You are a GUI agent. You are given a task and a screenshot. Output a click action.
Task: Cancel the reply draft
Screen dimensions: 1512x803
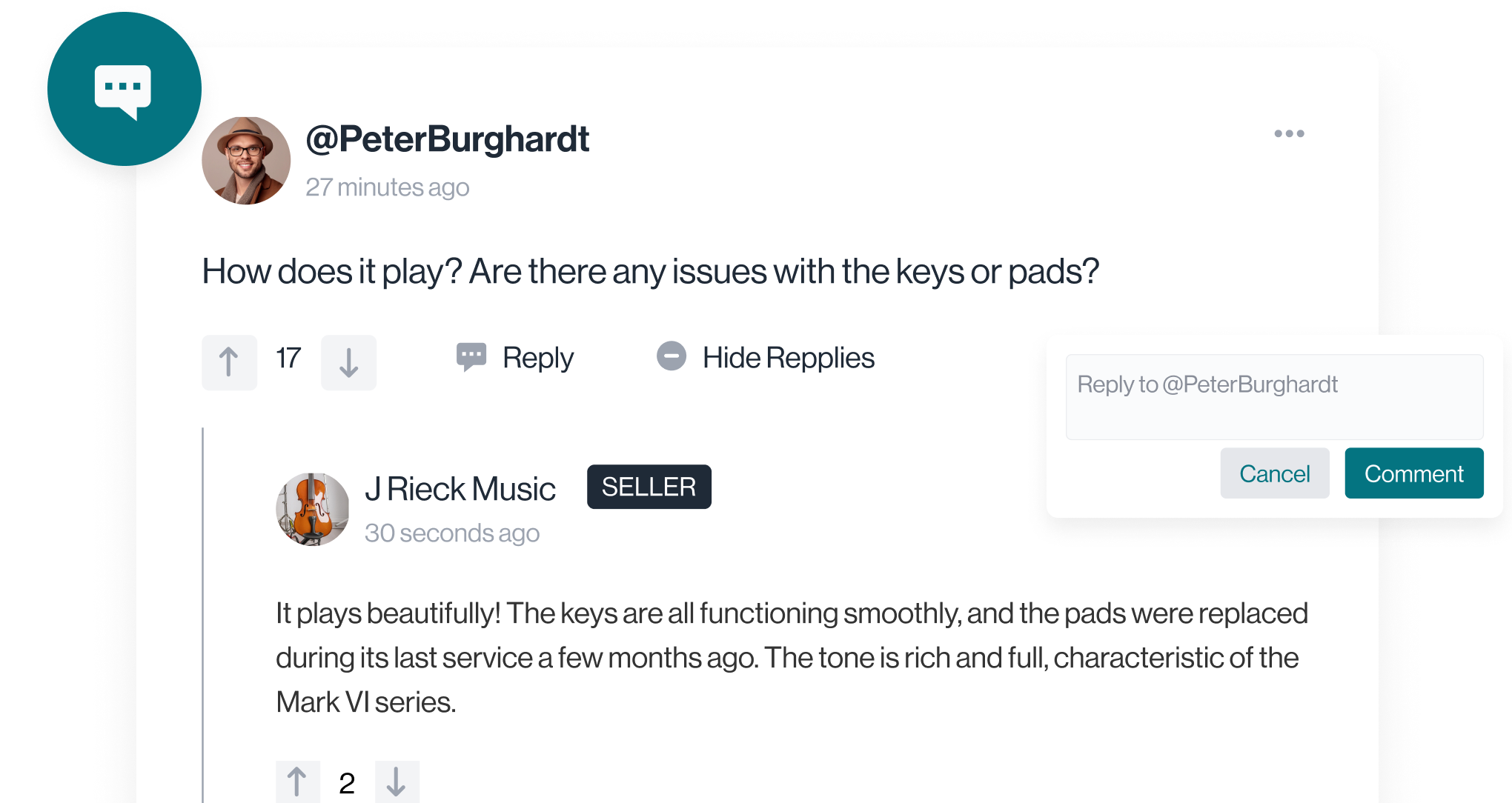[x=1274, y=473]
